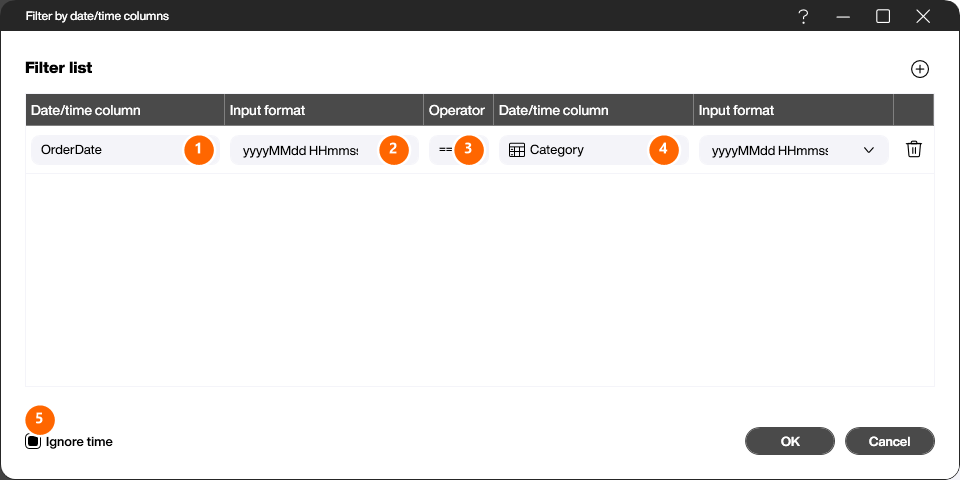Open the == operator dropdown

pyautogui.click(x=459, y=150)
